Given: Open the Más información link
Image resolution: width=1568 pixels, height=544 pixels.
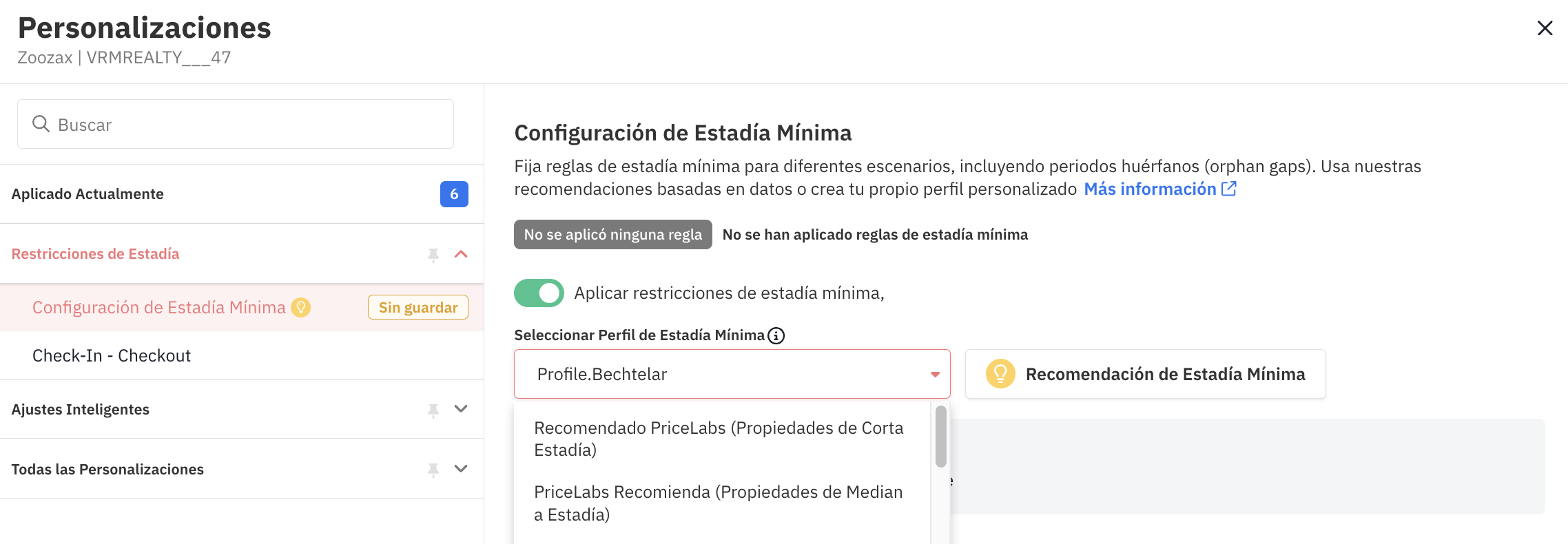Looking at the screenshot, I should point(1149,189).
